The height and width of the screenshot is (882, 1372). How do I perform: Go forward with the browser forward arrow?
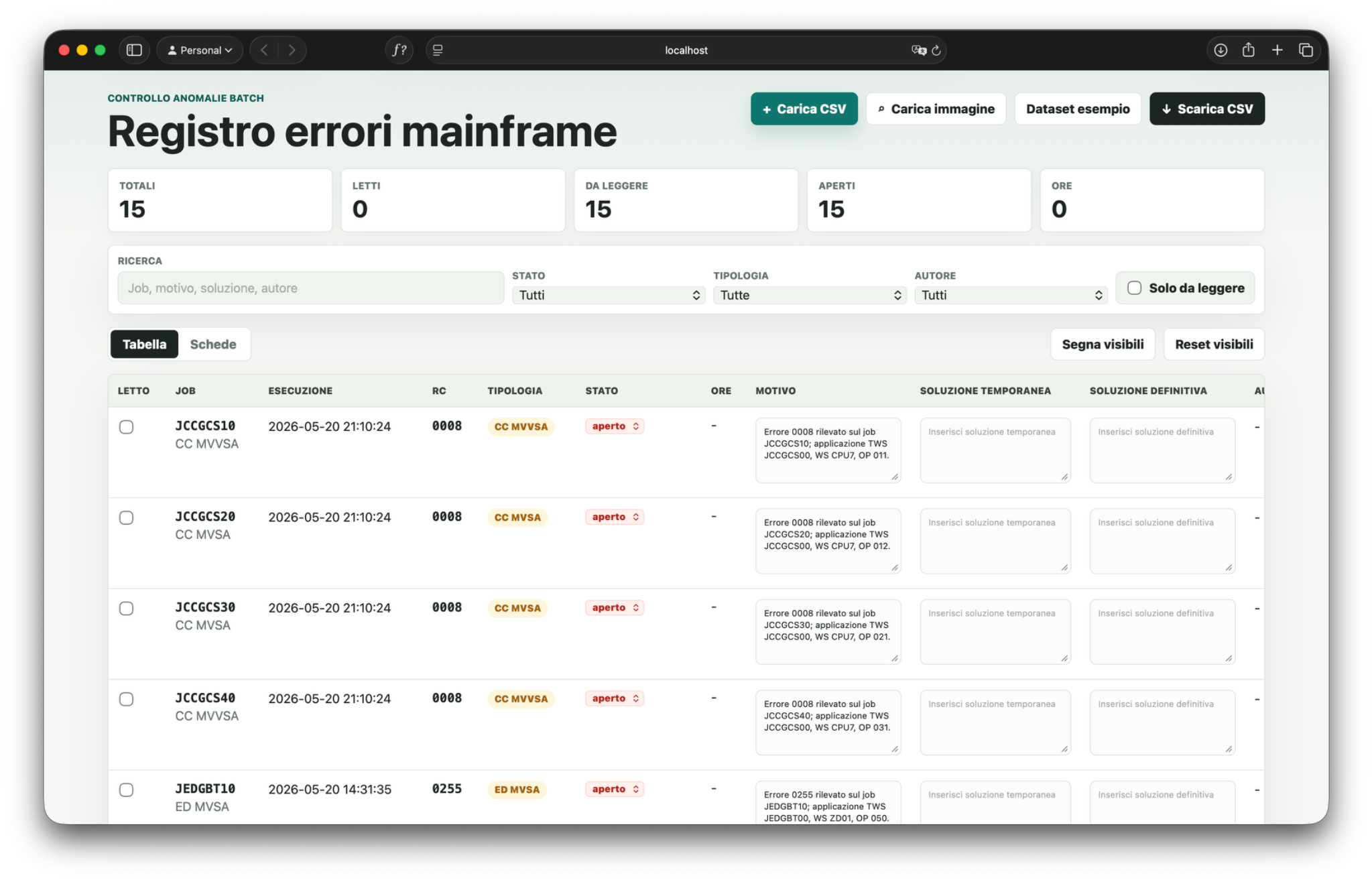(x=292, y=50)
